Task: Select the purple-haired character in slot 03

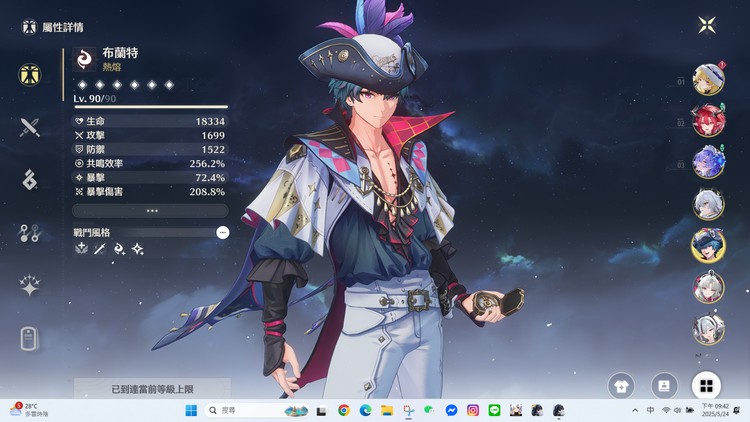Action: point(708,162)
